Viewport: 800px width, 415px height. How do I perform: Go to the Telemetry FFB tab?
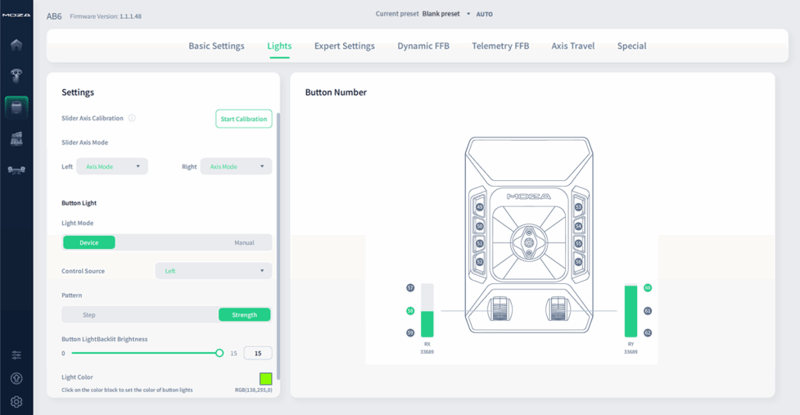tap(500, 46)
